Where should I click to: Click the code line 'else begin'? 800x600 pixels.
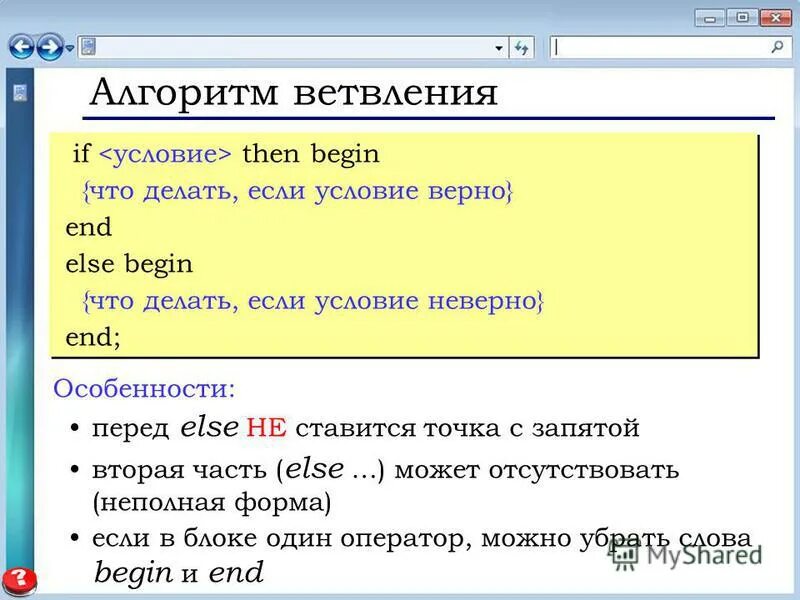pos(129,265)
